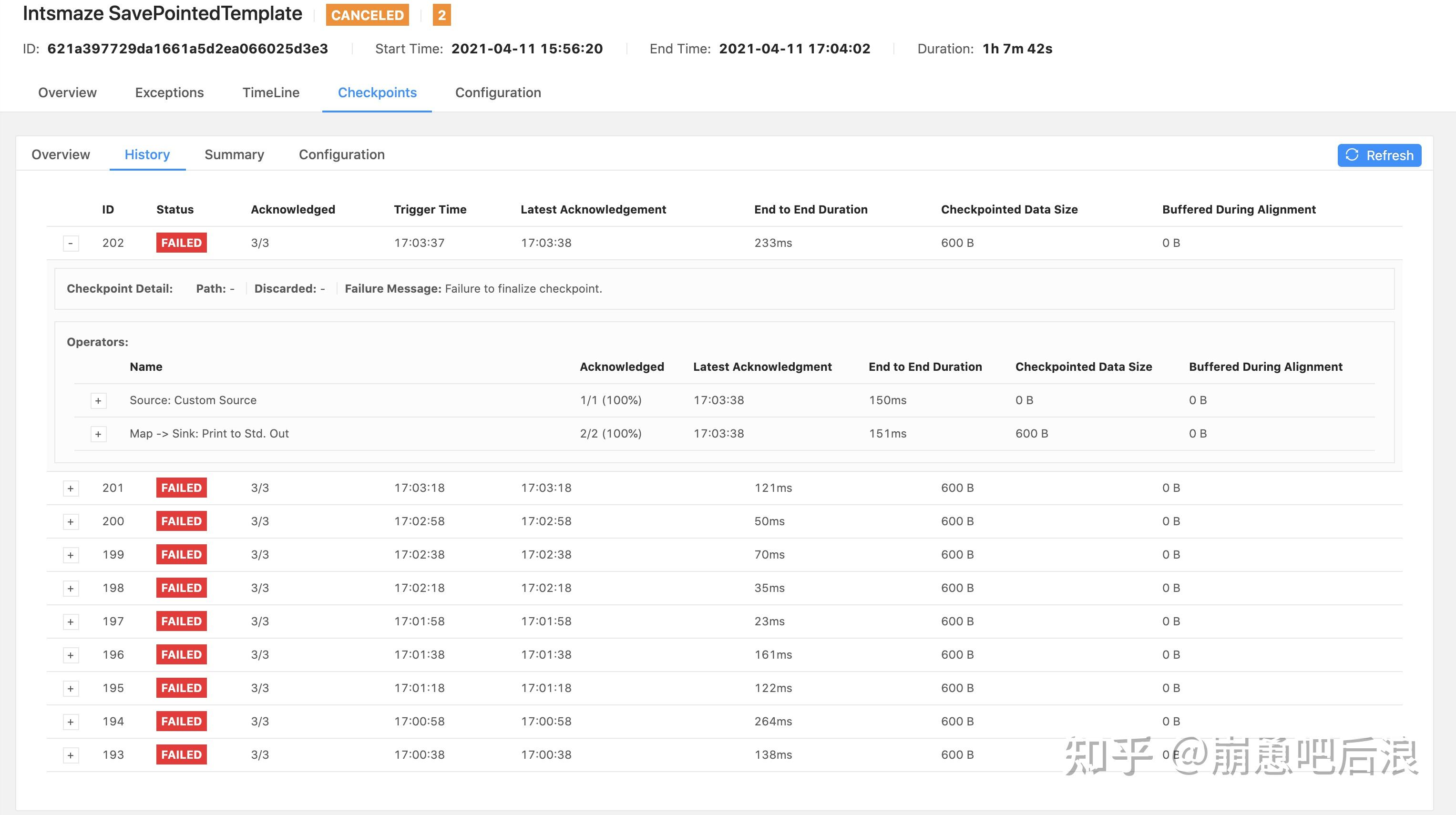Viewport: 1456px width, 815px height.
Task: Select the Overview tab of the job
Action: pos(67,92)
